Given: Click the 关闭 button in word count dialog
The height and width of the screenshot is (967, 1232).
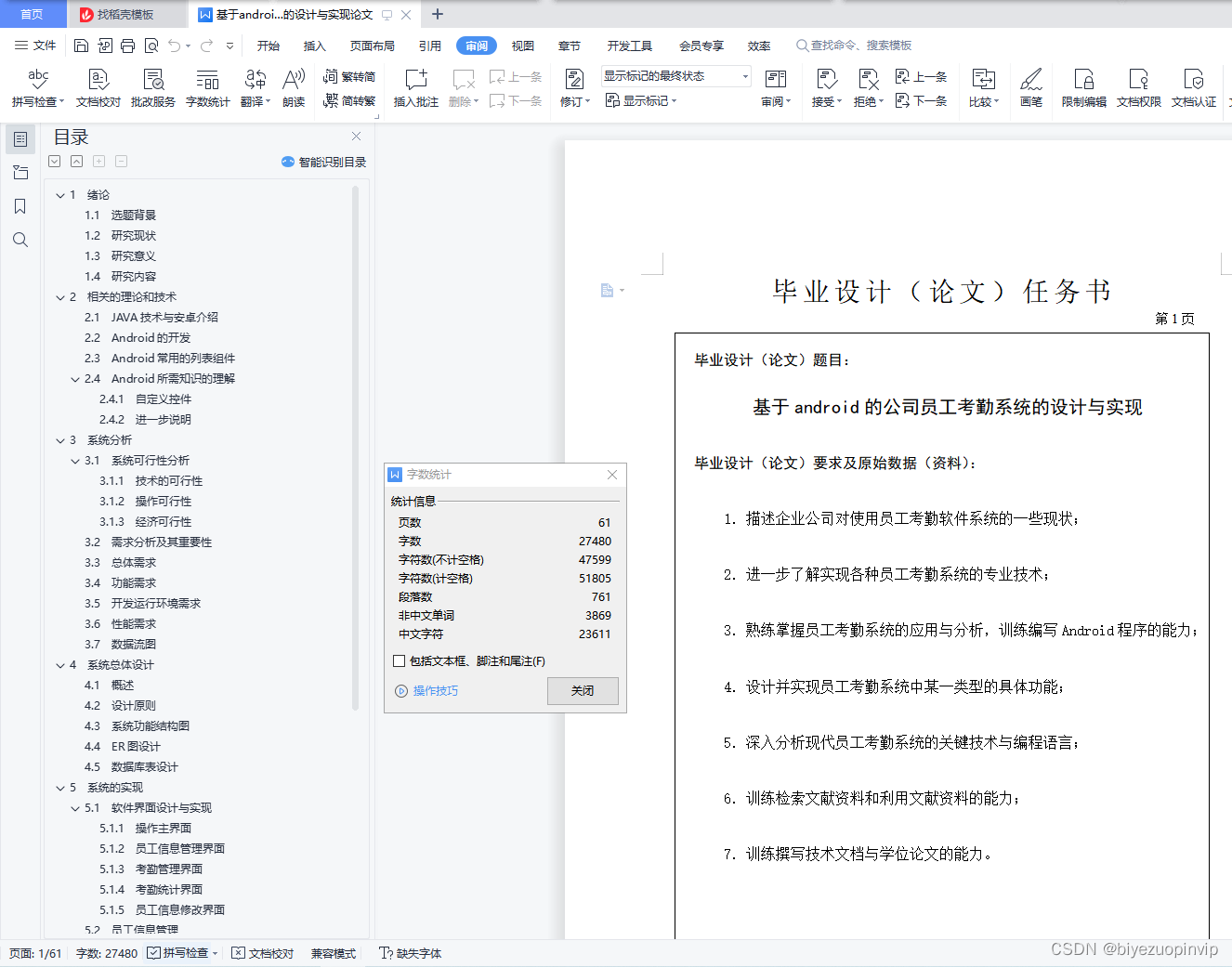Looking at the screenshot, I should 583,691.
